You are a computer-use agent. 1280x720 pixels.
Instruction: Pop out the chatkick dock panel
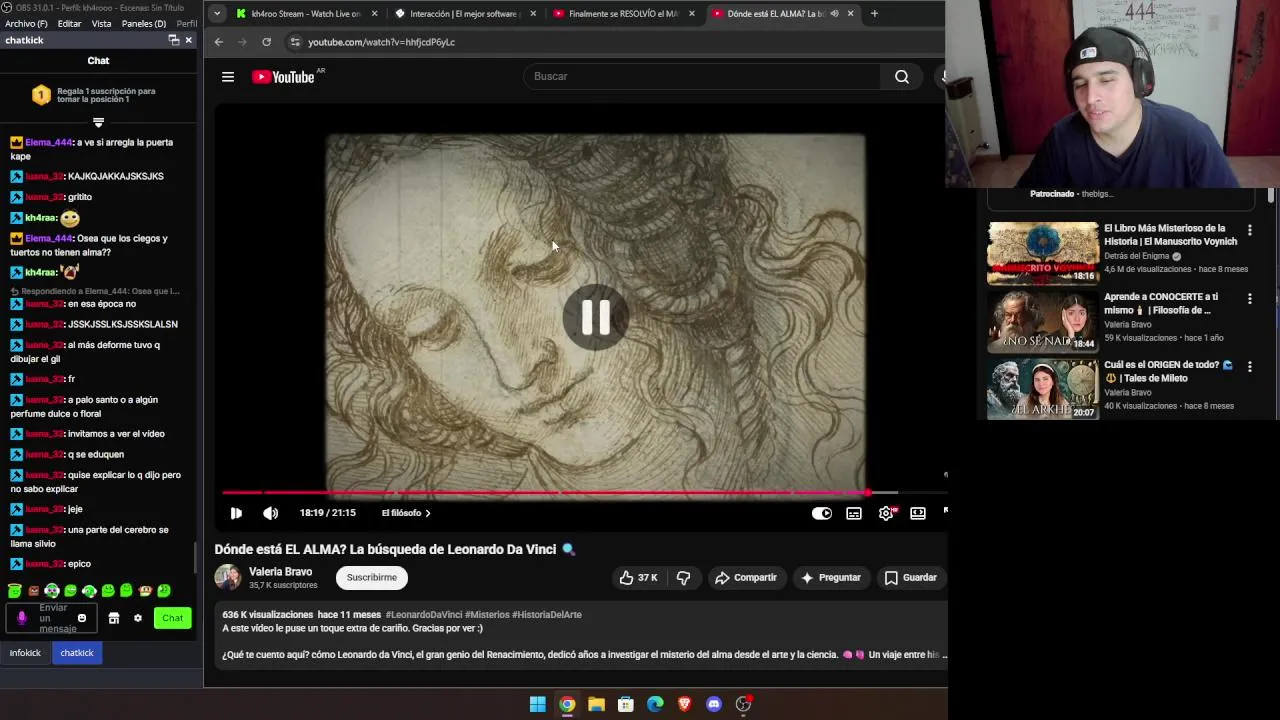point(173,40)
